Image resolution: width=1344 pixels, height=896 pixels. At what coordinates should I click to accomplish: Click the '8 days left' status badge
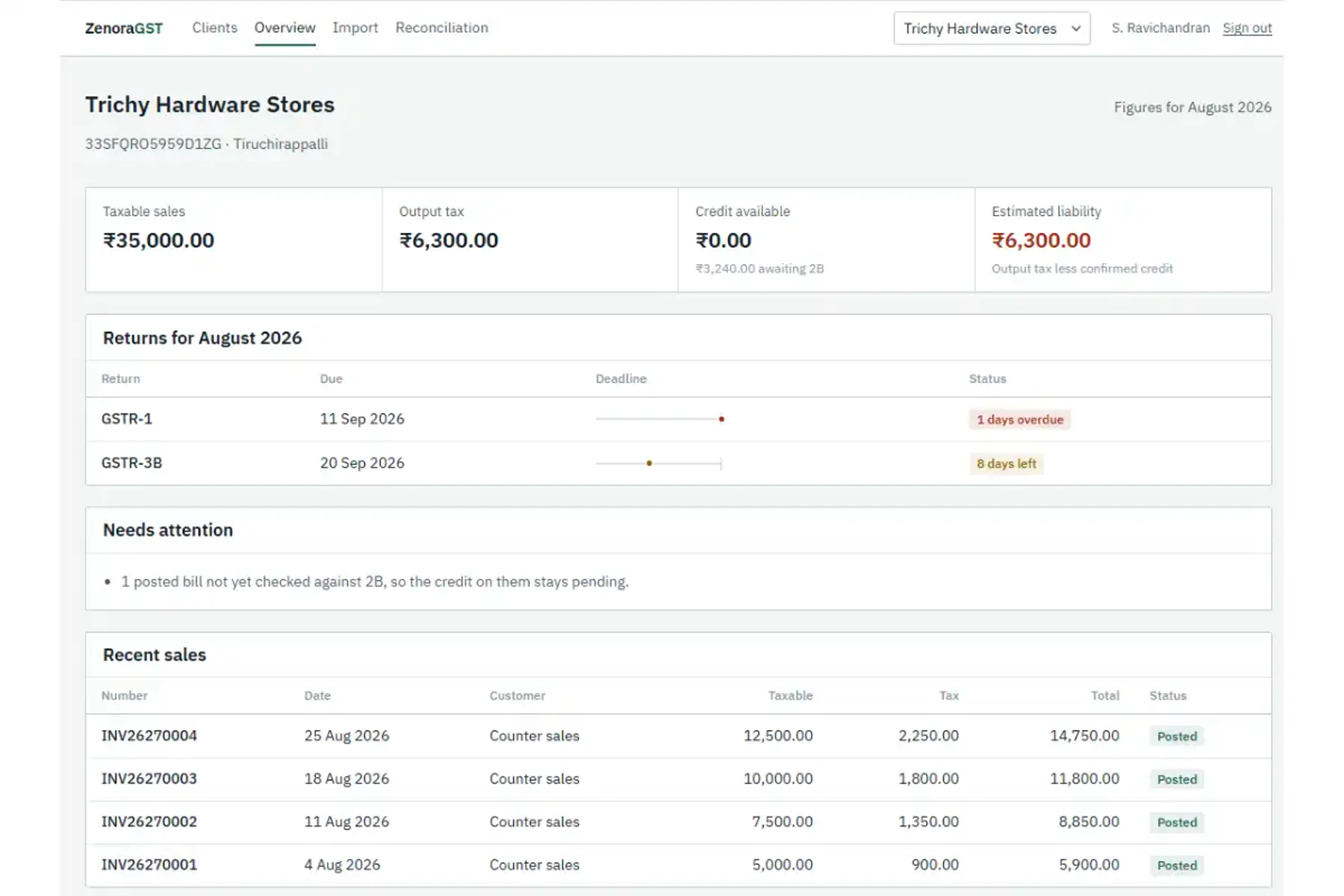pos(1007,464)
